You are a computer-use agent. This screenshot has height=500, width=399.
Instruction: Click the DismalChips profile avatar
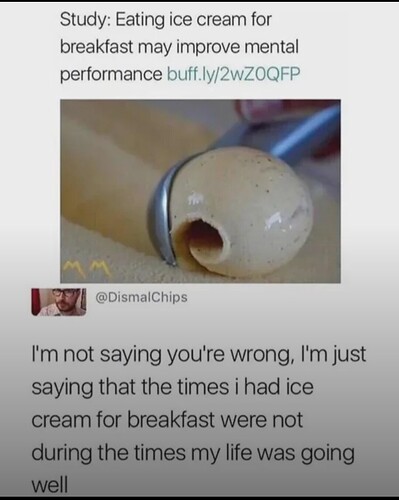59,302
